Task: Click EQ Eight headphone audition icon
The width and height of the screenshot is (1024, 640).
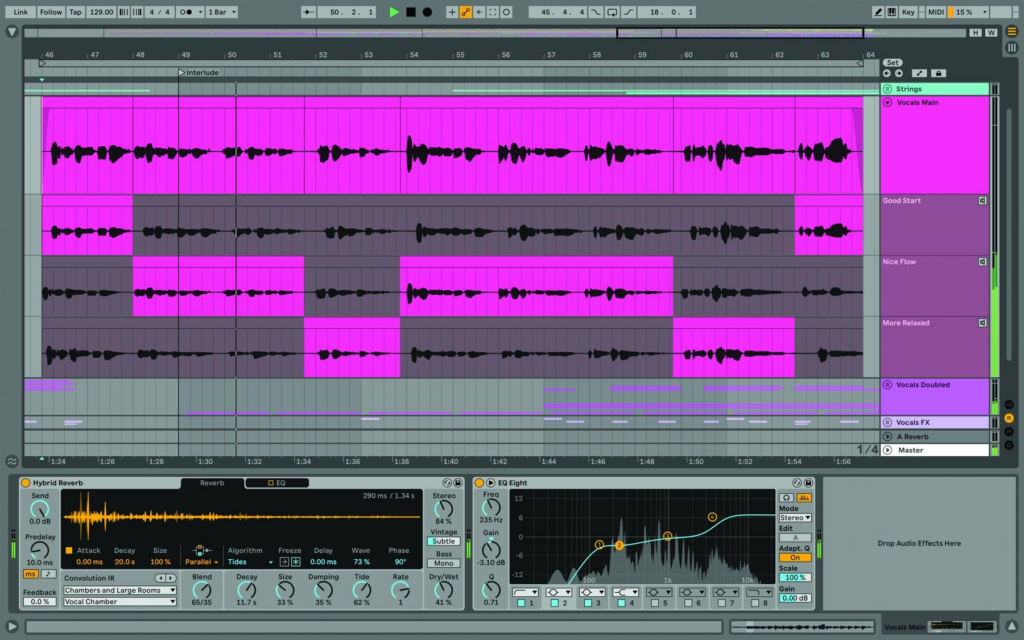Action: coord(787,497)
